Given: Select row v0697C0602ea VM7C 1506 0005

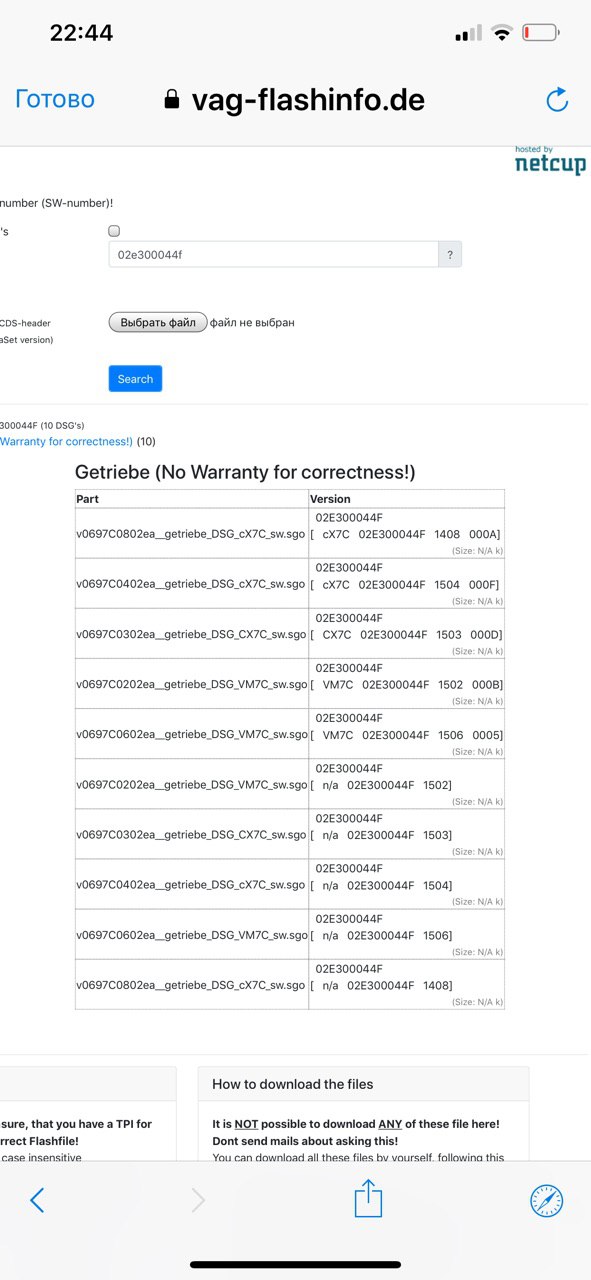Looking at the screenshot, I should pyautogui.click(x=290, y=734).
